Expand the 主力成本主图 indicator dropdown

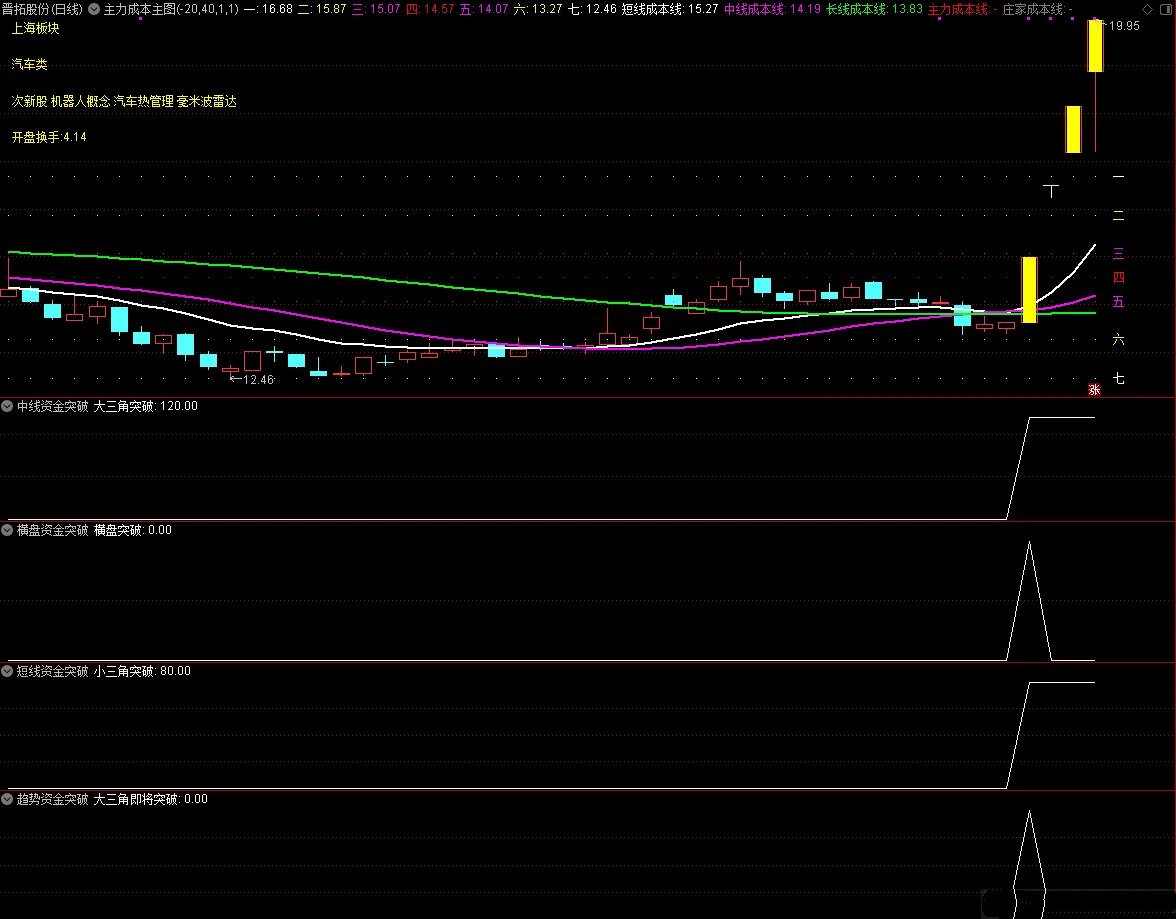click(95, 9)
